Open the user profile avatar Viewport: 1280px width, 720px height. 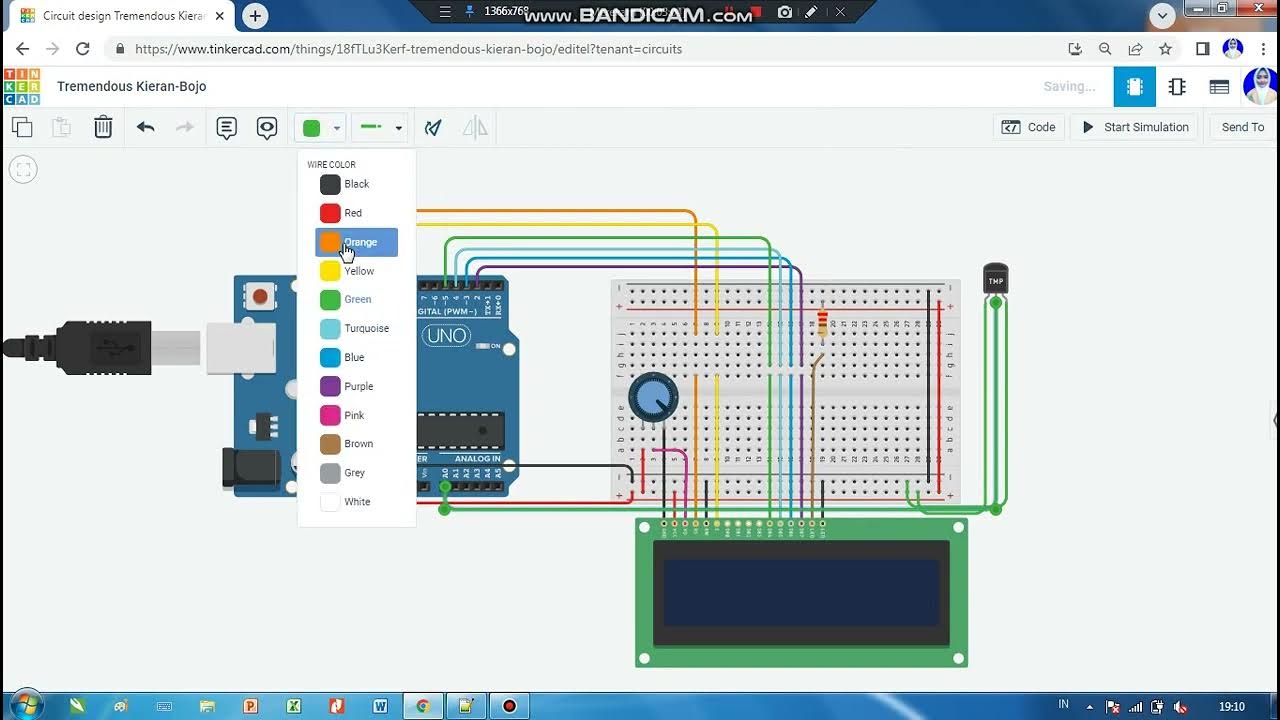click(x=1260, y=86)
